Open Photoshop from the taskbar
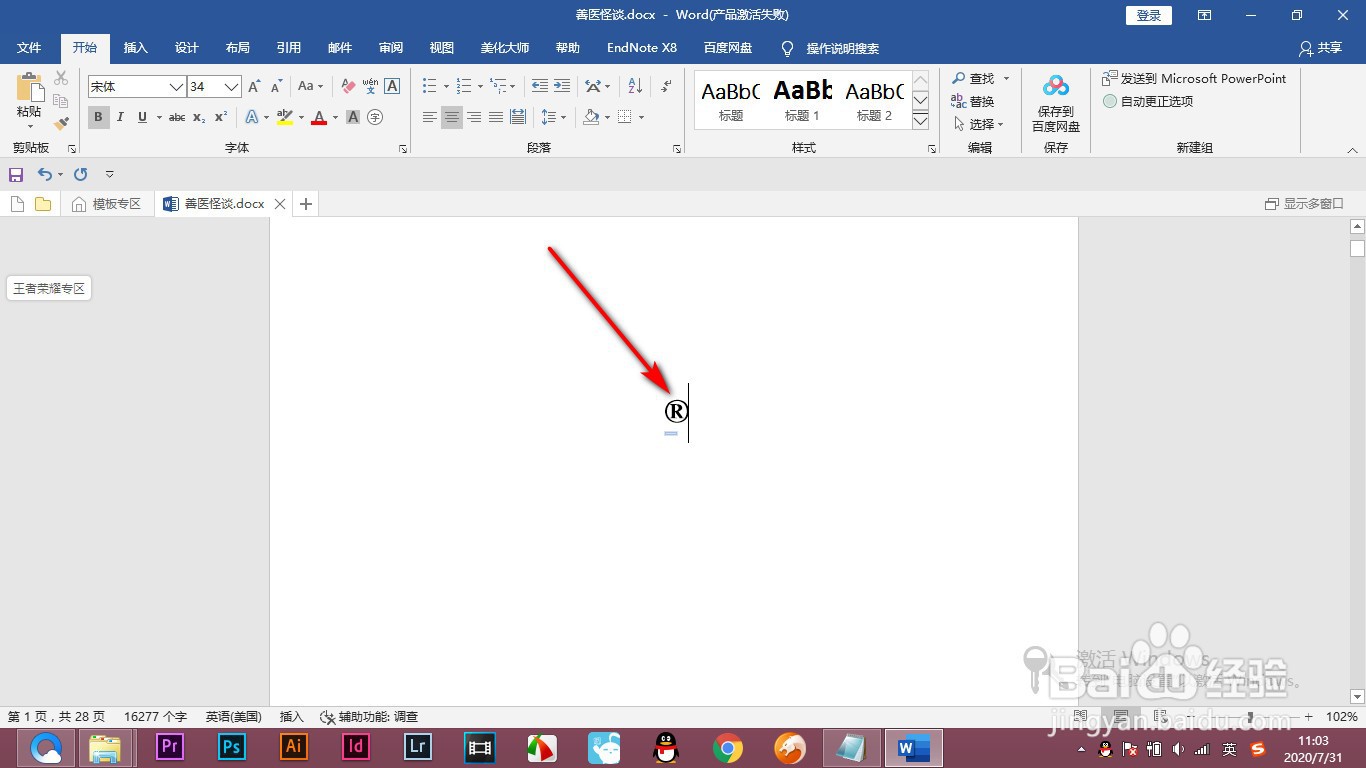 (232, 747)
